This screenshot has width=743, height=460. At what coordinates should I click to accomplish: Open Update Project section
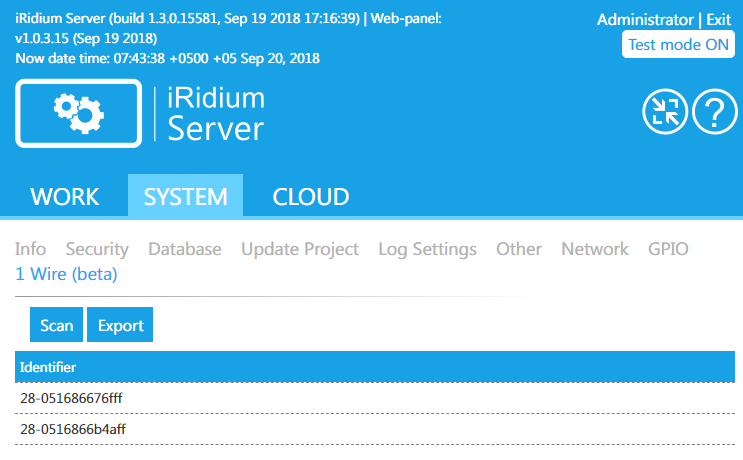tap(300, 249)
